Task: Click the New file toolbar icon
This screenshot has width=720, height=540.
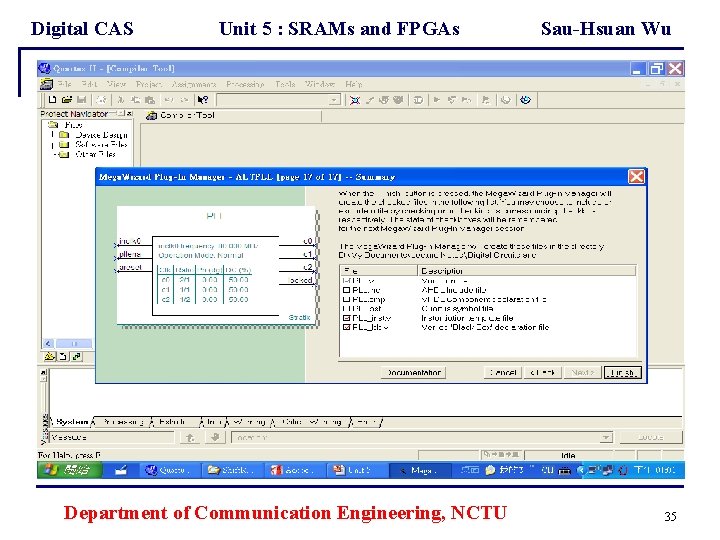Action: [52, 100]
